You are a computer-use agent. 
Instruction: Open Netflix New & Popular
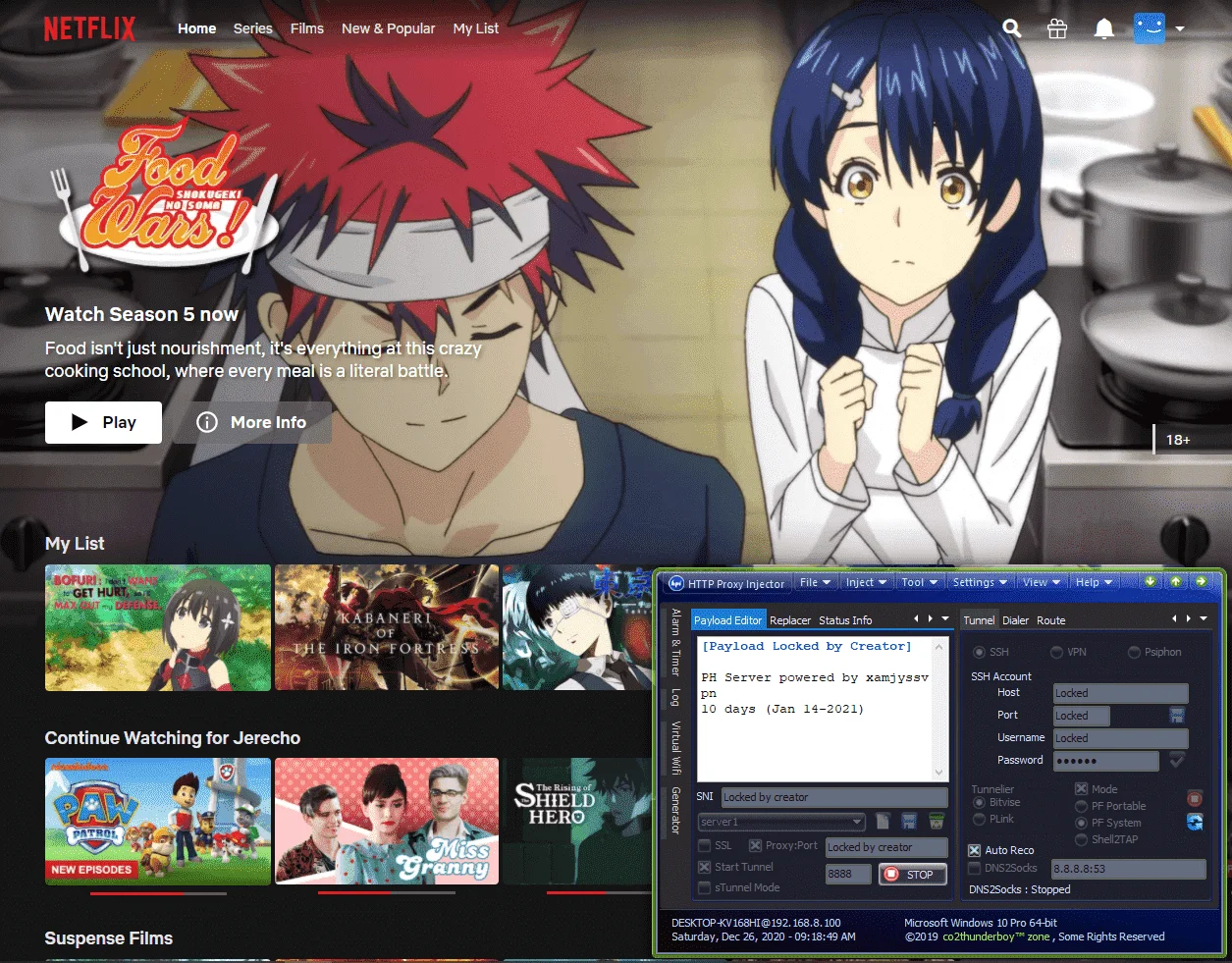[x=389, y=28]
